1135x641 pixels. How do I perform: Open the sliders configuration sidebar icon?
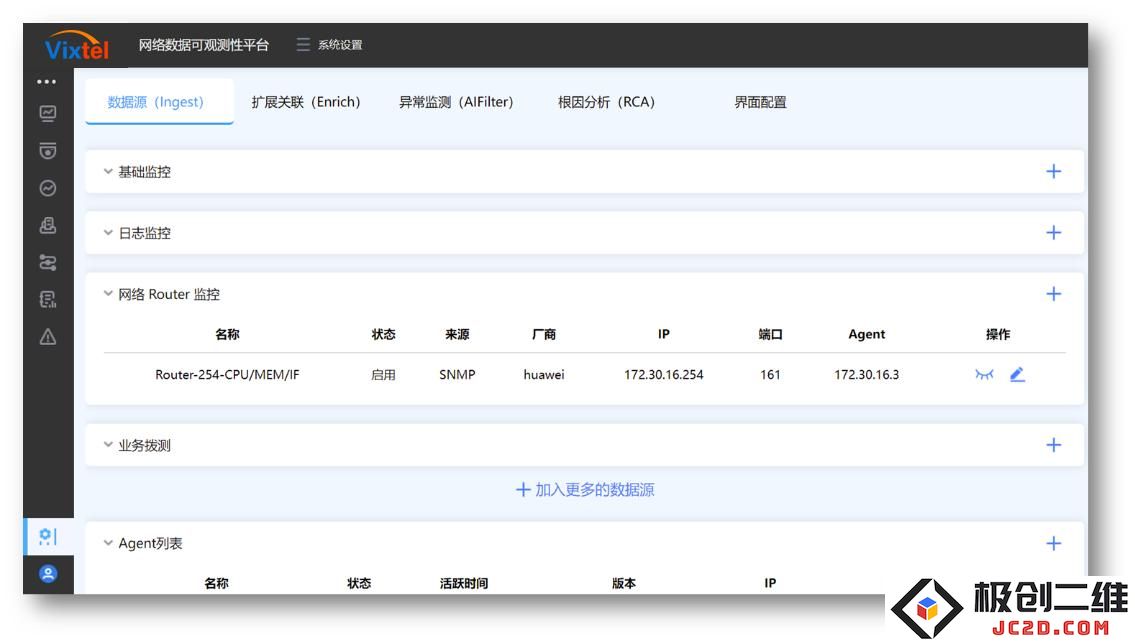point(48,263)
